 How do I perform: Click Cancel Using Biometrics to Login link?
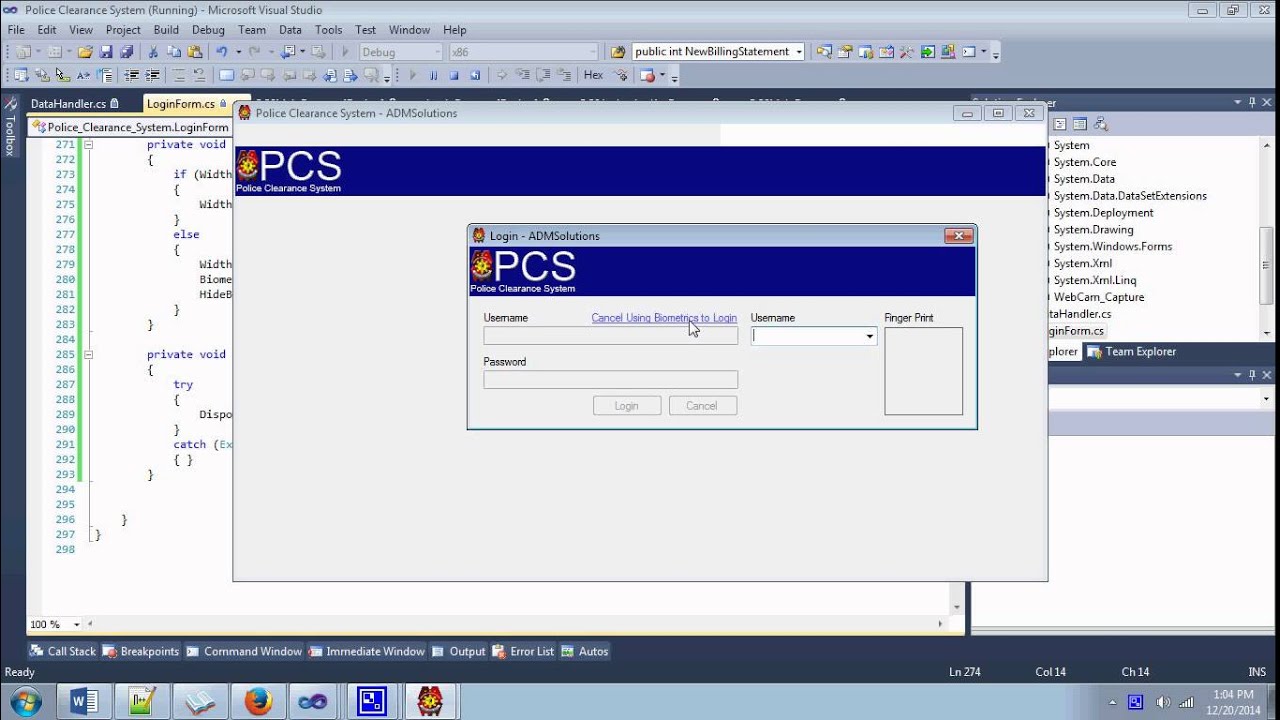point(664,318)
